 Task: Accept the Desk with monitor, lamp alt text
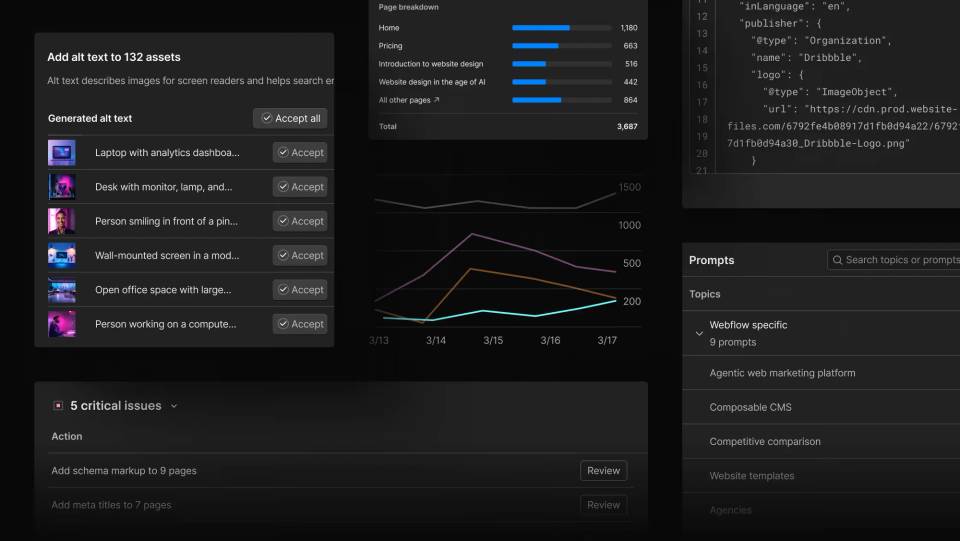tap(300, 187)
